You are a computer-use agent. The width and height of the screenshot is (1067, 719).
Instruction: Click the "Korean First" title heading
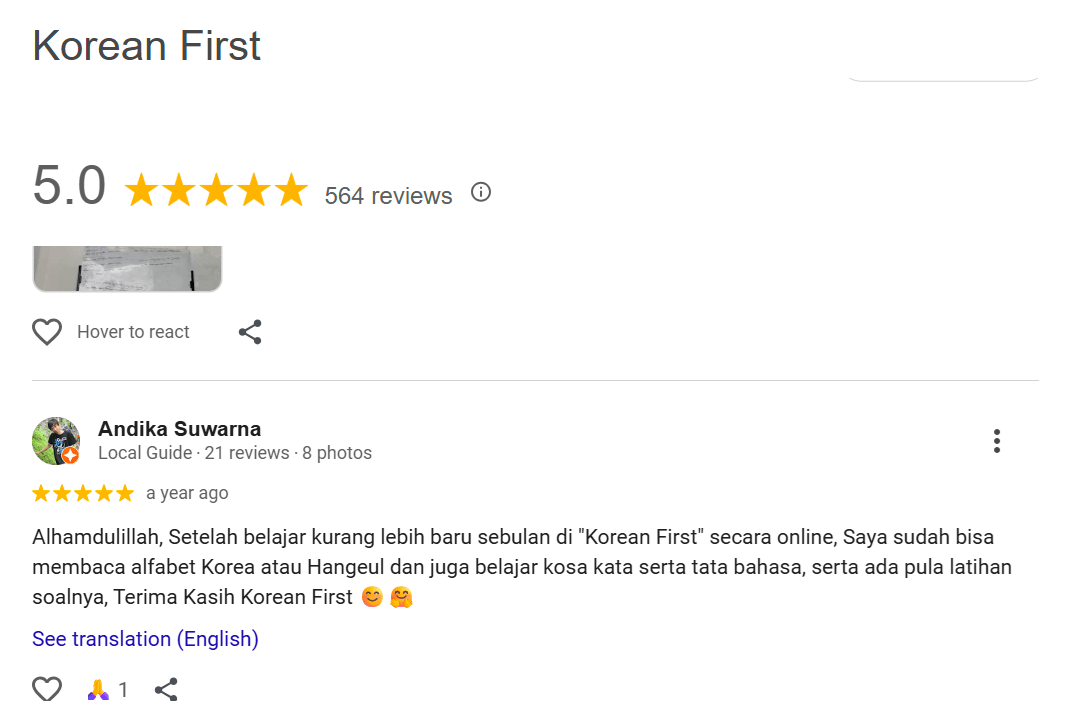(147, 46)
